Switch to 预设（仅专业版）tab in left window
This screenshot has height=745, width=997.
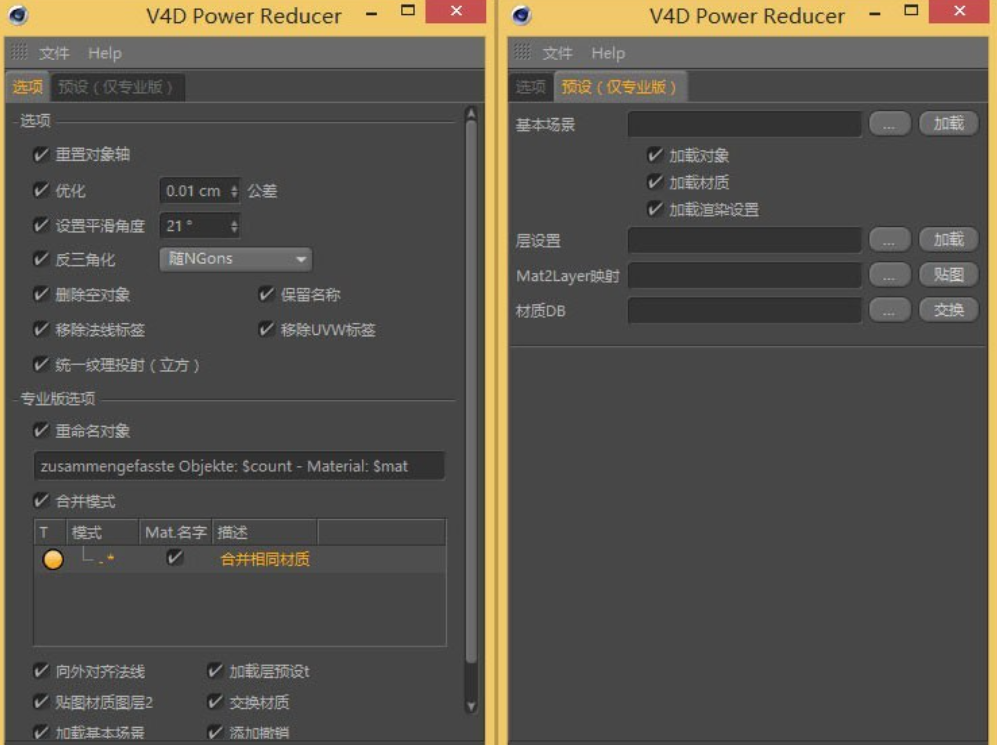tap(116, 87)
